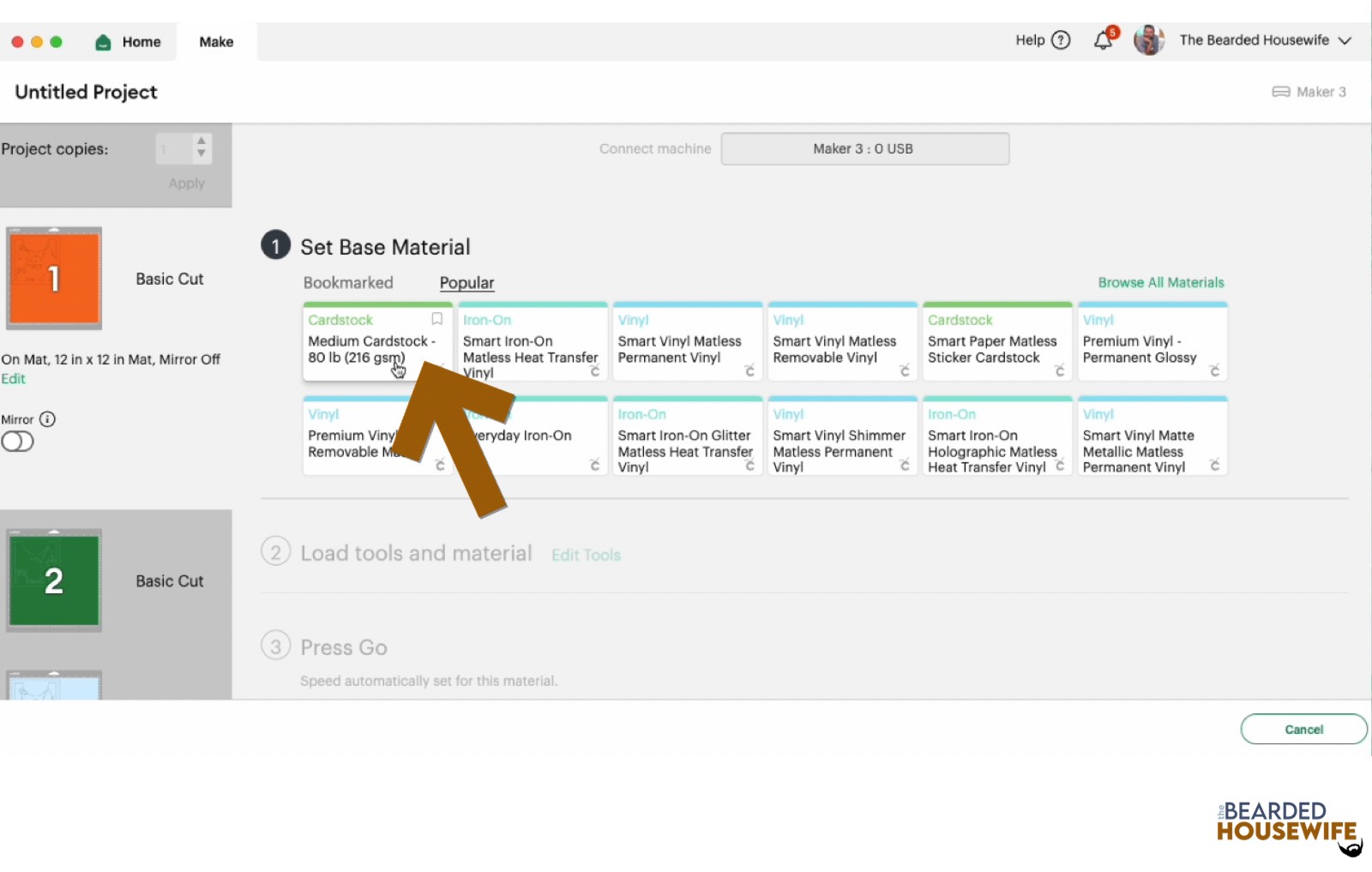Choose Smart Iron-On Glitter Matless material
This screenshot has width=1372, height=872.
coord(688,436)
